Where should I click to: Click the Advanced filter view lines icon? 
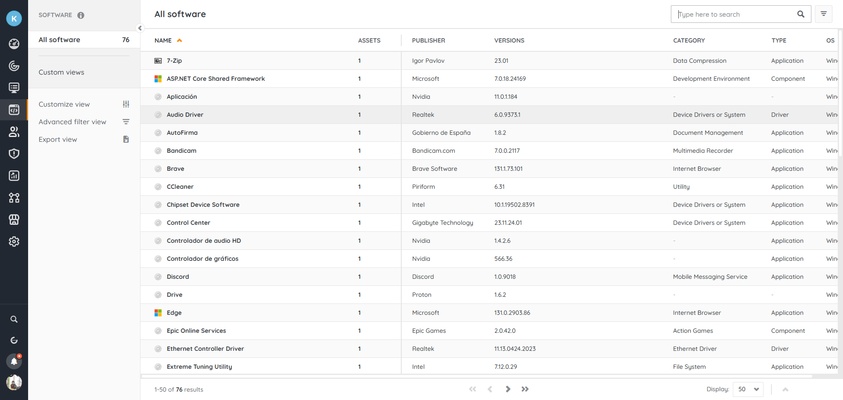[x=126, y=122]
